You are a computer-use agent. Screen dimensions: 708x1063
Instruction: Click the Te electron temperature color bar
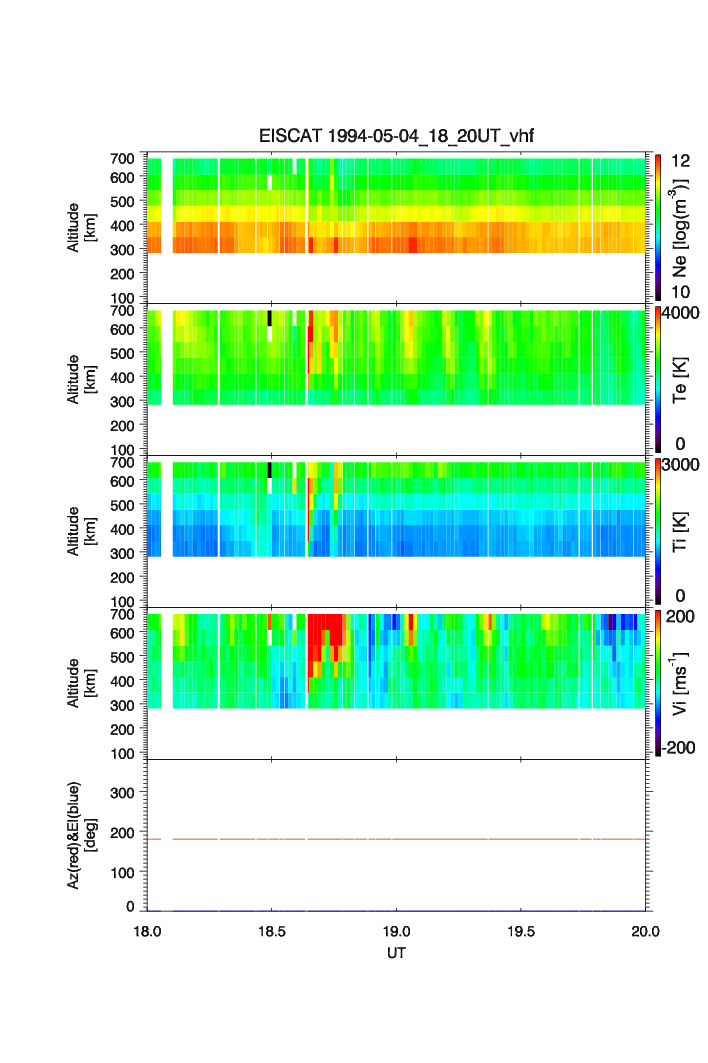(x=658, y=380)
